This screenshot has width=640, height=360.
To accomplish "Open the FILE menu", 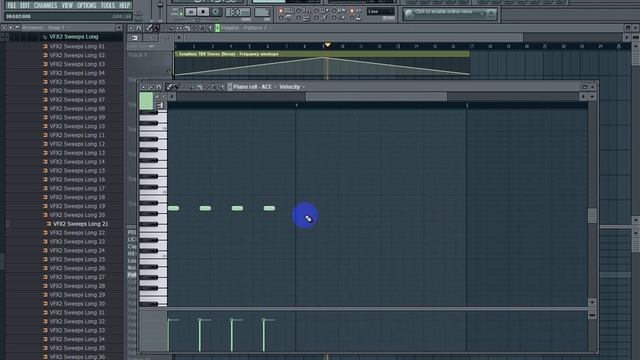I will point(11,5).
